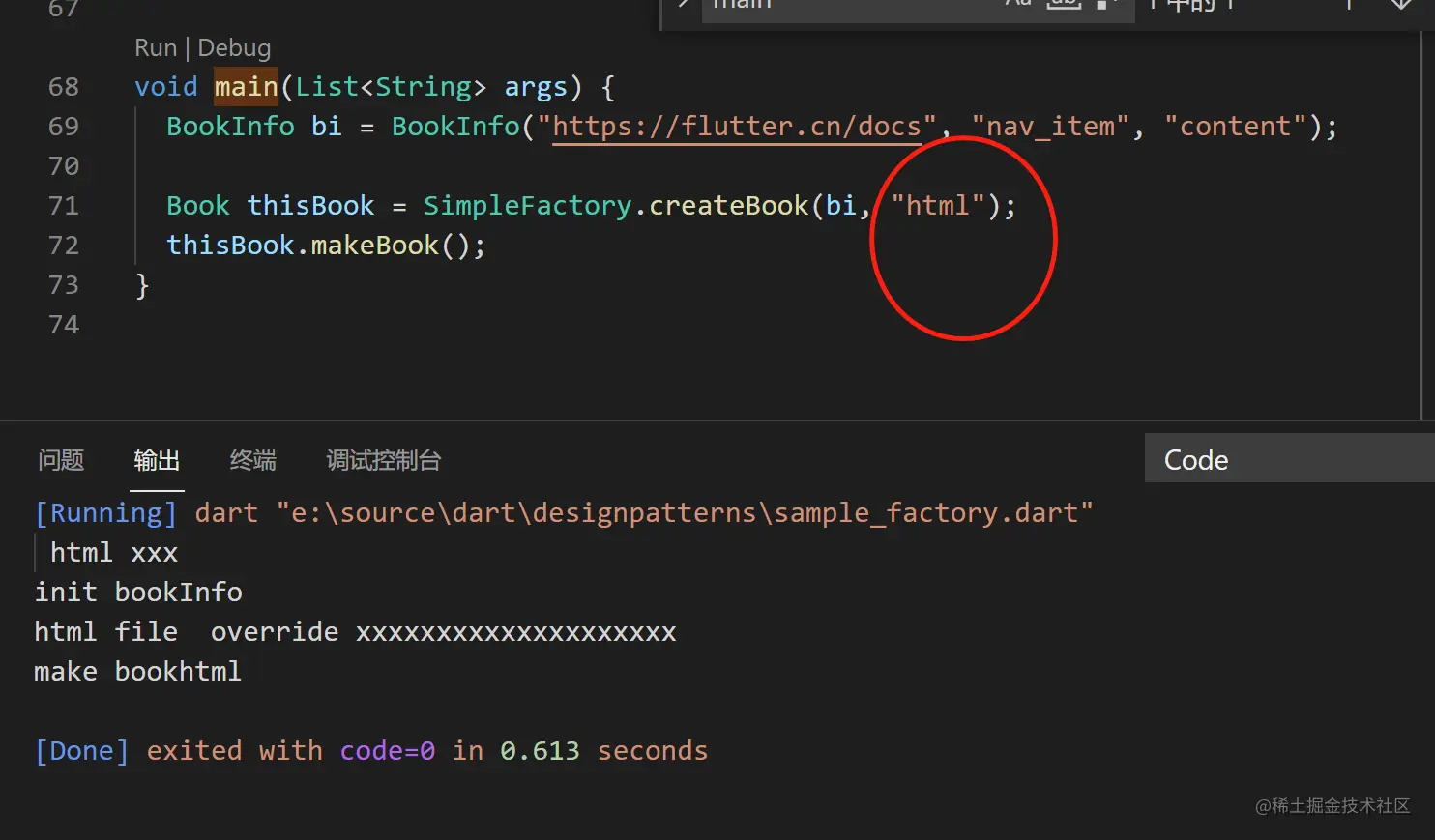Click the "make bookhtml" output line
Screen dimensions: 1435x840
coord(137,671)
